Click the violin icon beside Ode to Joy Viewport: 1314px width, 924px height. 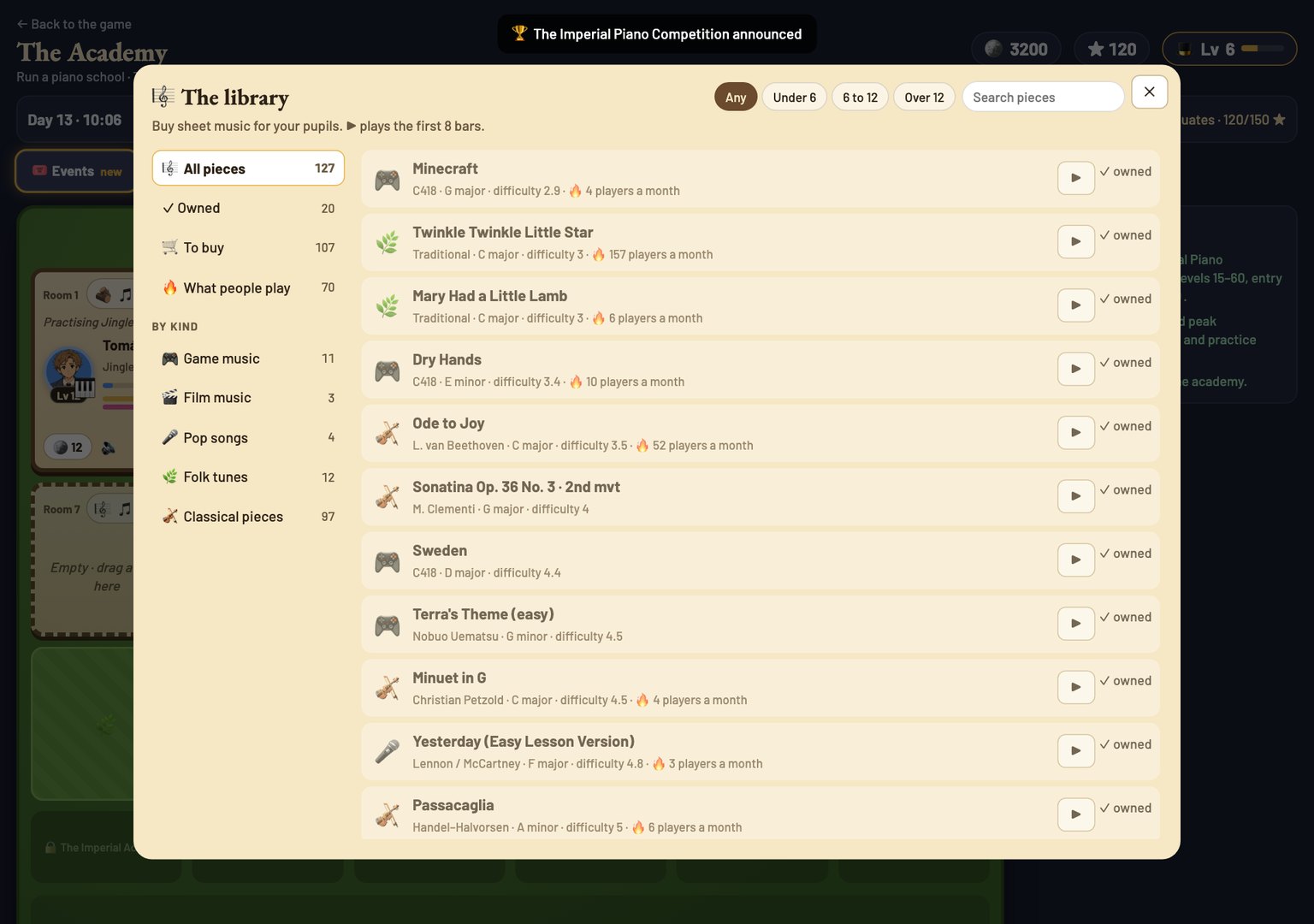[x=388, y=434]
